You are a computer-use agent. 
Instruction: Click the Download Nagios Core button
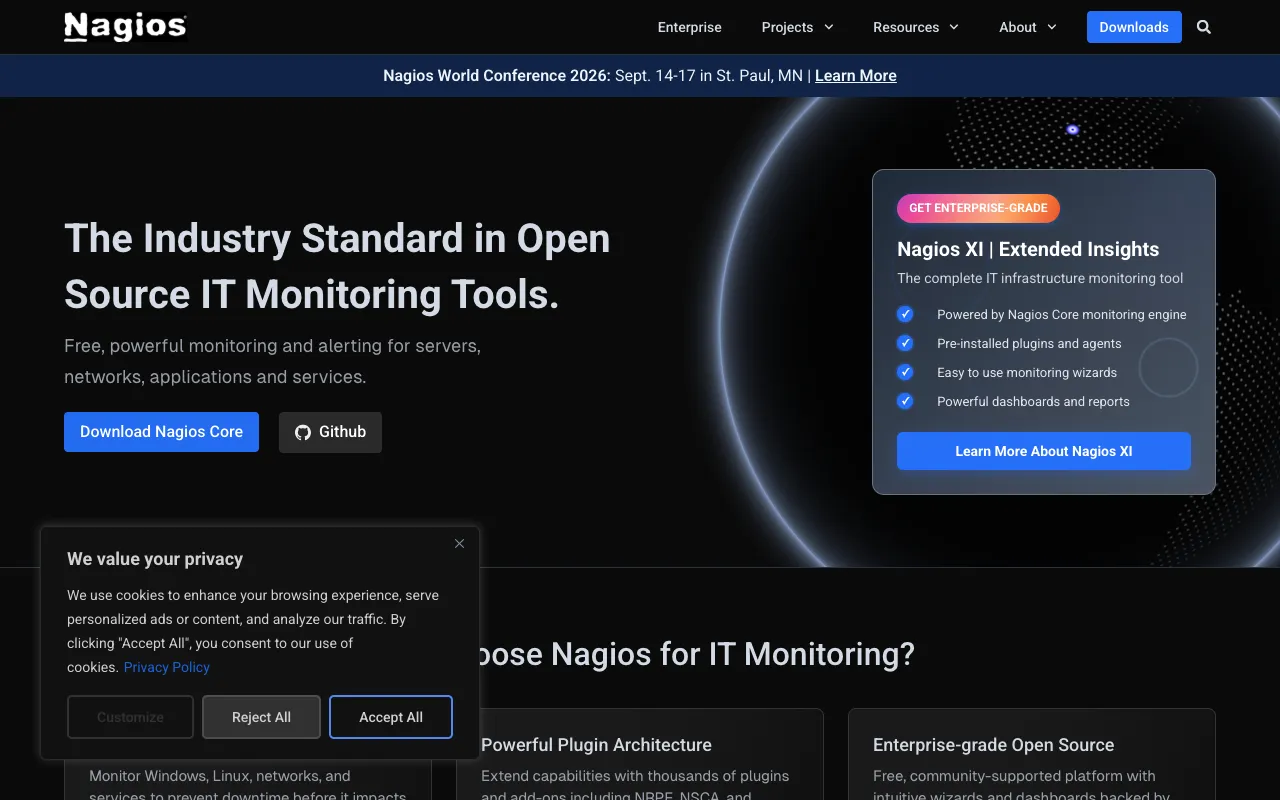161,432
